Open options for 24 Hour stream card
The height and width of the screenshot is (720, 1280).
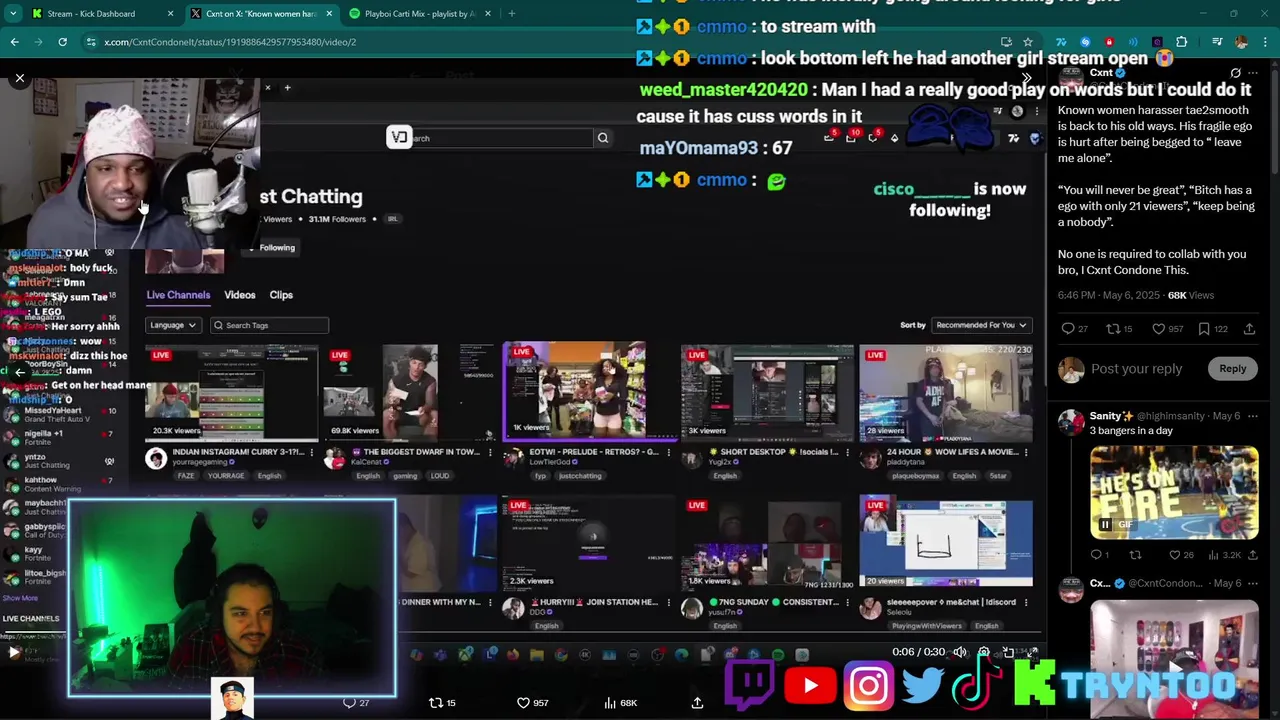(1025, 452)
